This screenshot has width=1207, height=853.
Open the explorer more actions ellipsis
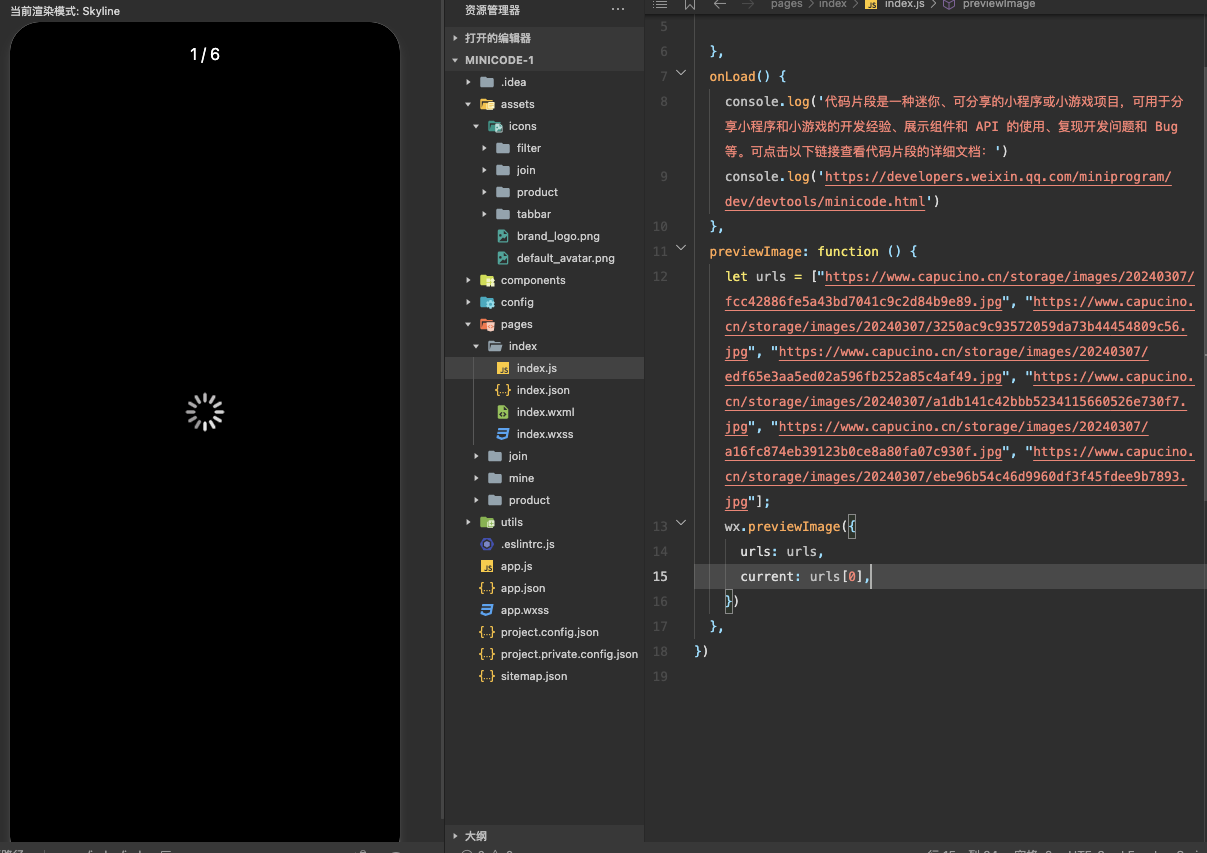[x=618, y=10]
